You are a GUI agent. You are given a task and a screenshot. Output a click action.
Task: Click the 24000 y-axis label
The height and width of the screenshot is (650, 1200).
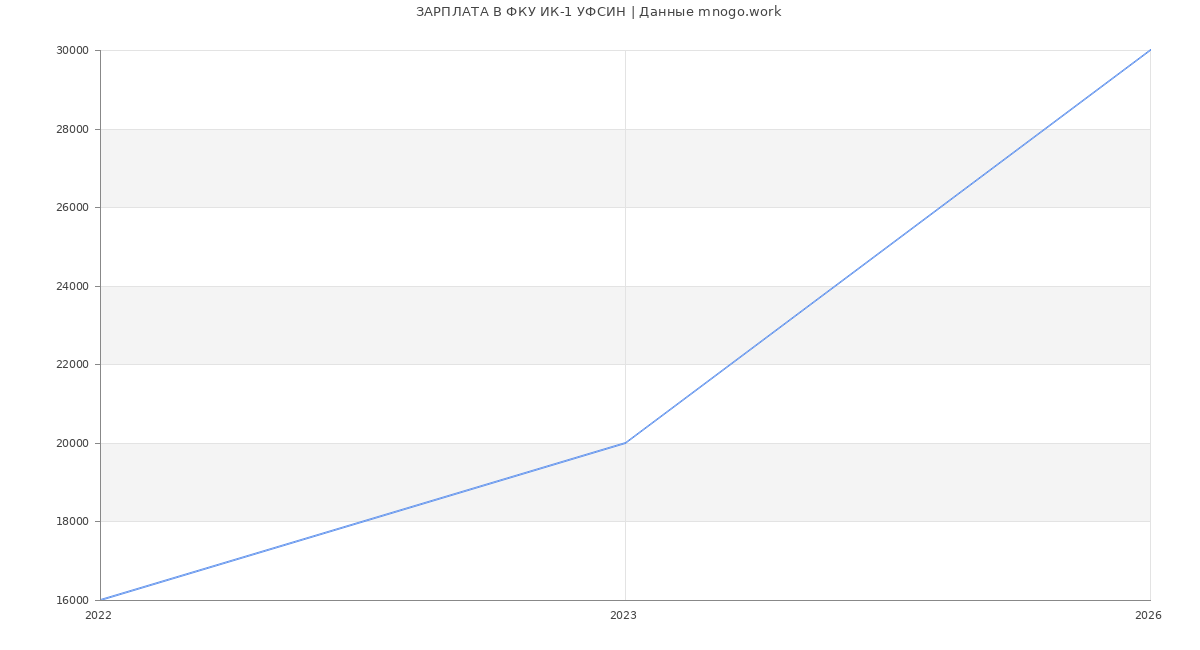[72, 286]
